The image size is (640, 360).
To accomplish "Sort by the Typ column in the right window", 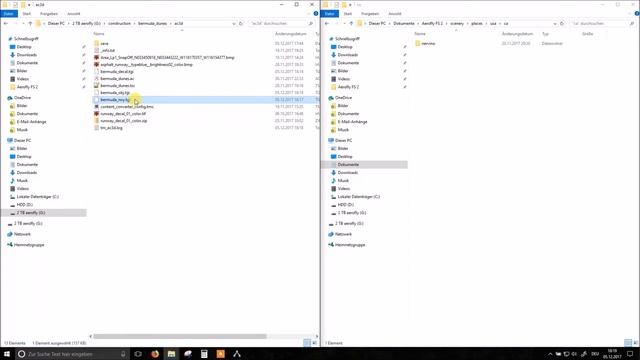I will point(545,34).
